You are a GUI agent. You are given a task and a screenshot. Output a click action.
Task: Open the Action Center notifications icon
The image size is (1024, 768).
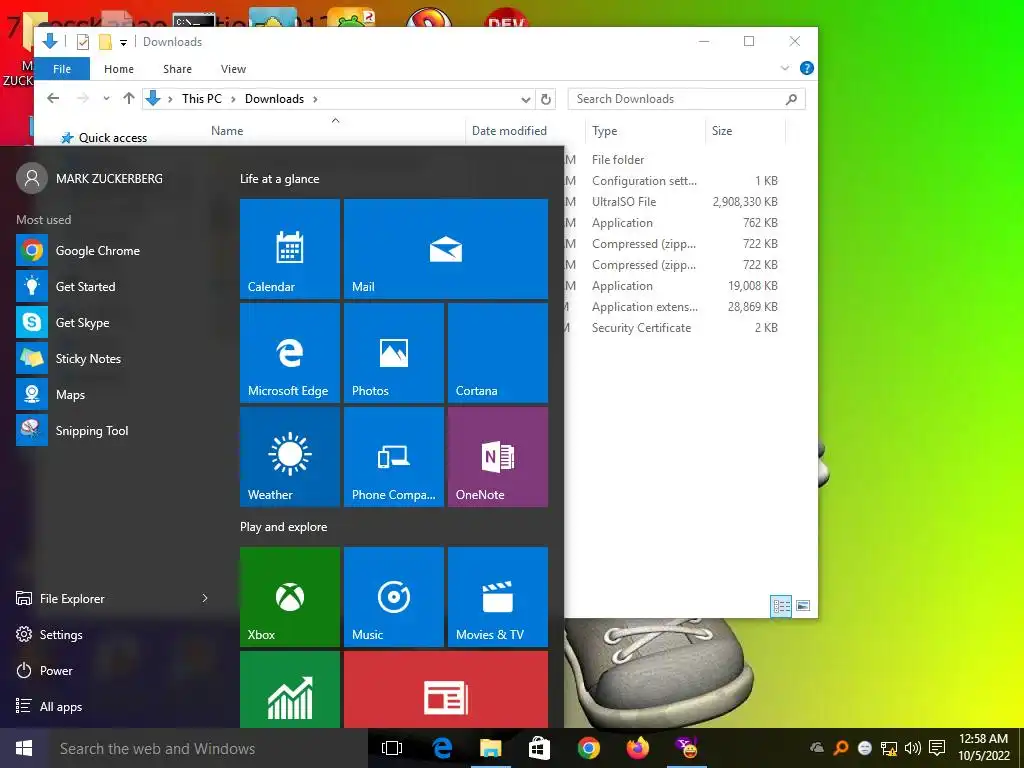click(937, 748)
